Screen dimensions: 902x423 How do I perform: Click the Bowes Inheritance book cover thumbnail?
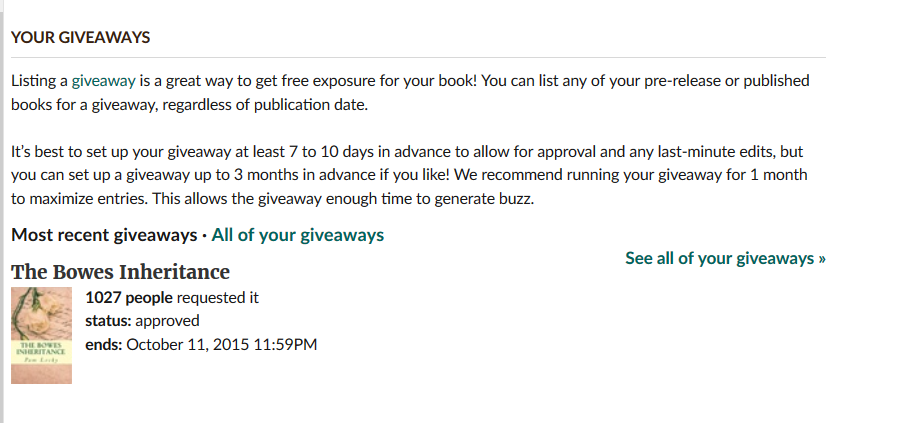click(x=41, y=335)
